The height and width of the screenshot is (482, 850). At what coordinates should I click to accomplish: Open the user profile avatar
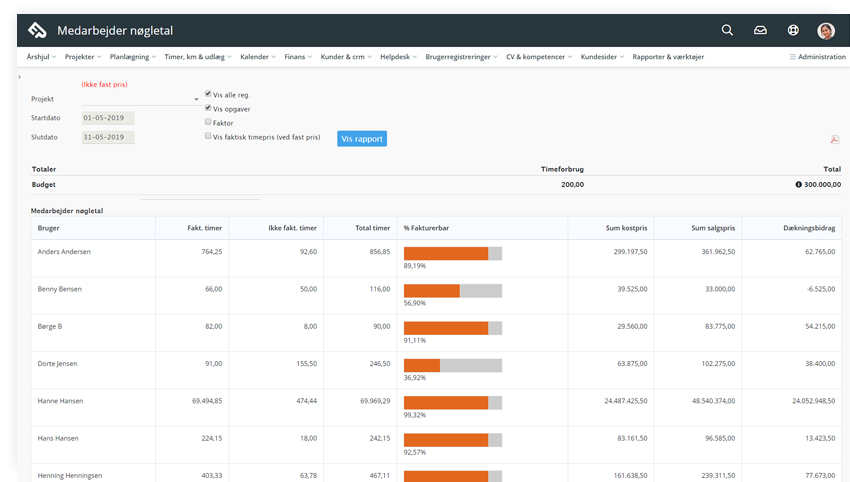pos(825,31)
